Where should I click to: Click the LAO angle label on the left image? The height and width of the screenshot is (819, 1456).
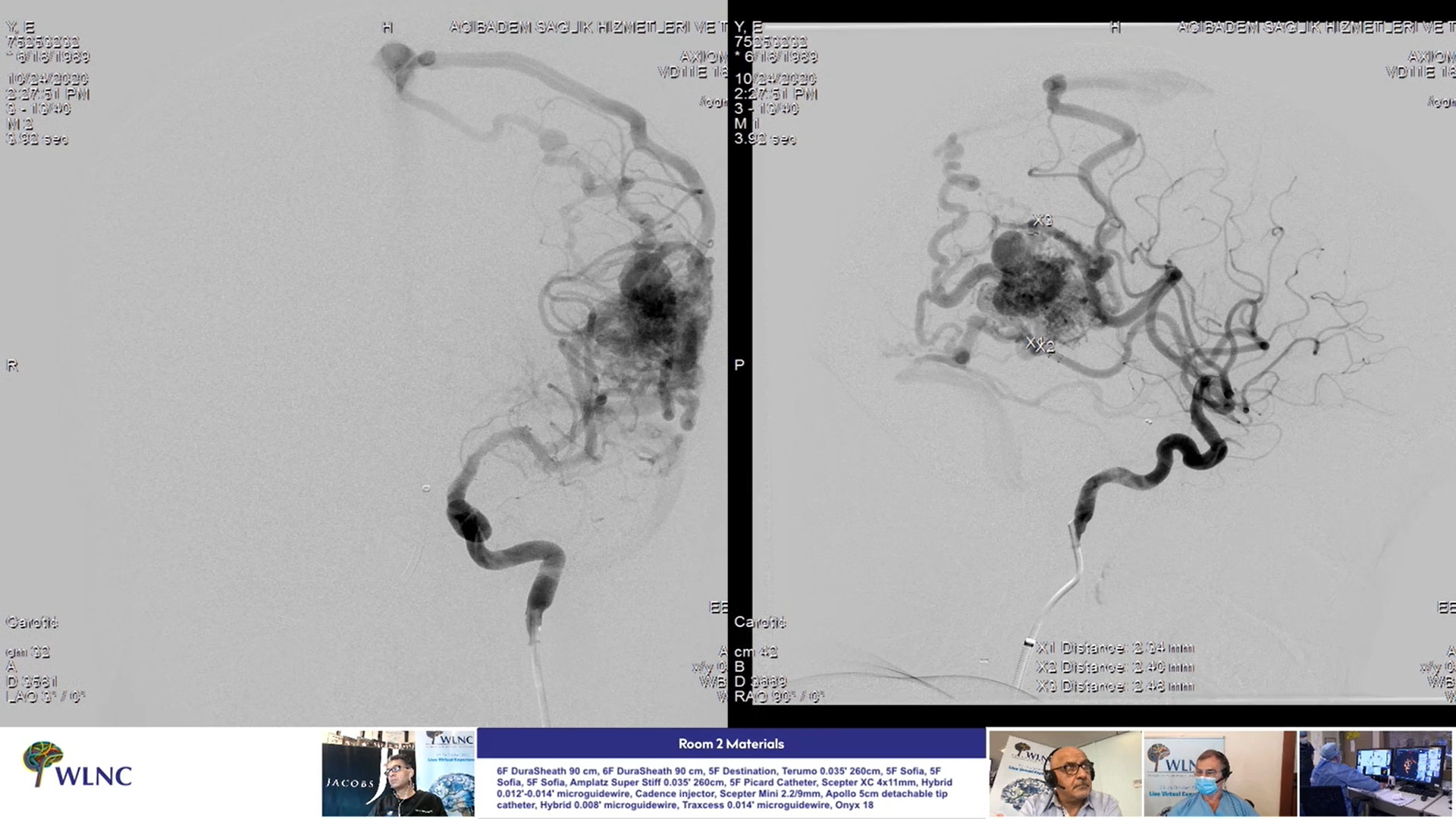click(x=45, y=696)
